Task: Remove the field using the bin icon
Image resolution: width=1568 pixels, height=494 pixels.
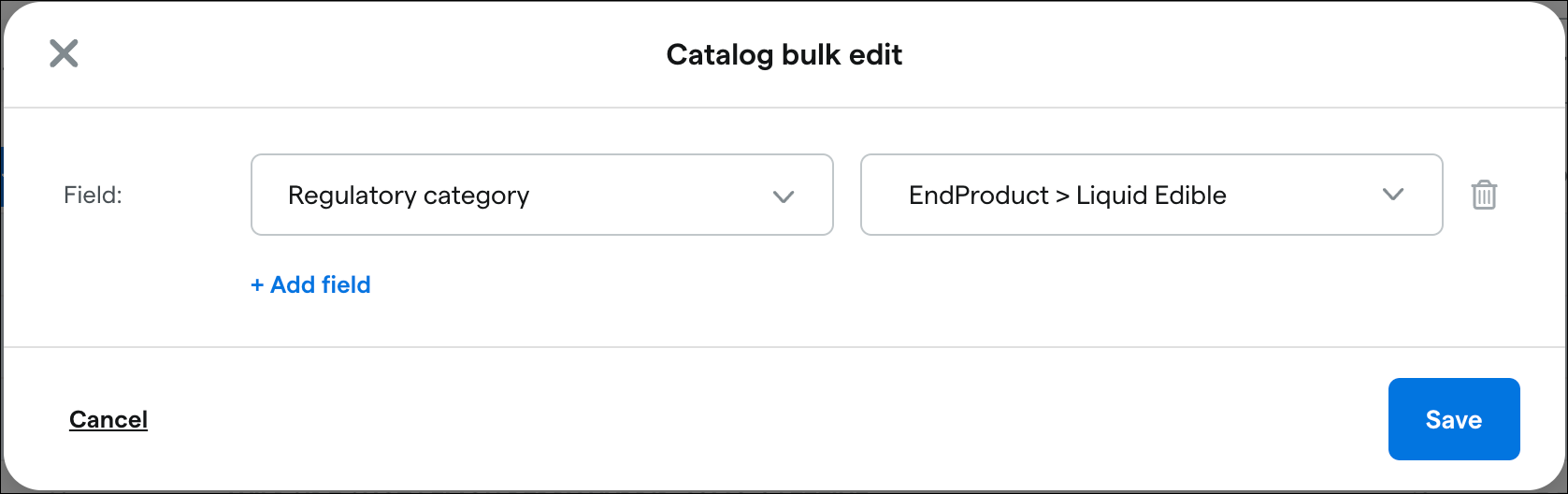Action: 1484,195
